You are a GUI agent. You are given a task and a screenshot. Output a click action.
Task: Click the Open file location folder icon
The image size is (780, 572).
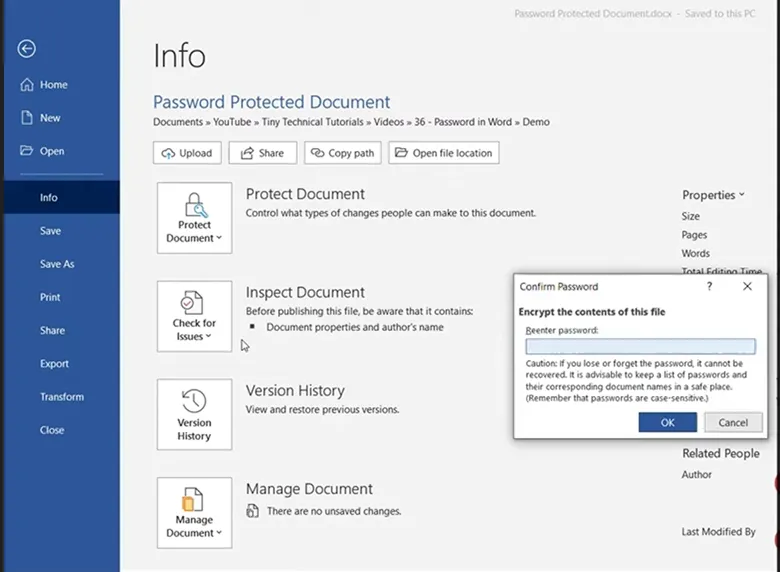[401, 152]
